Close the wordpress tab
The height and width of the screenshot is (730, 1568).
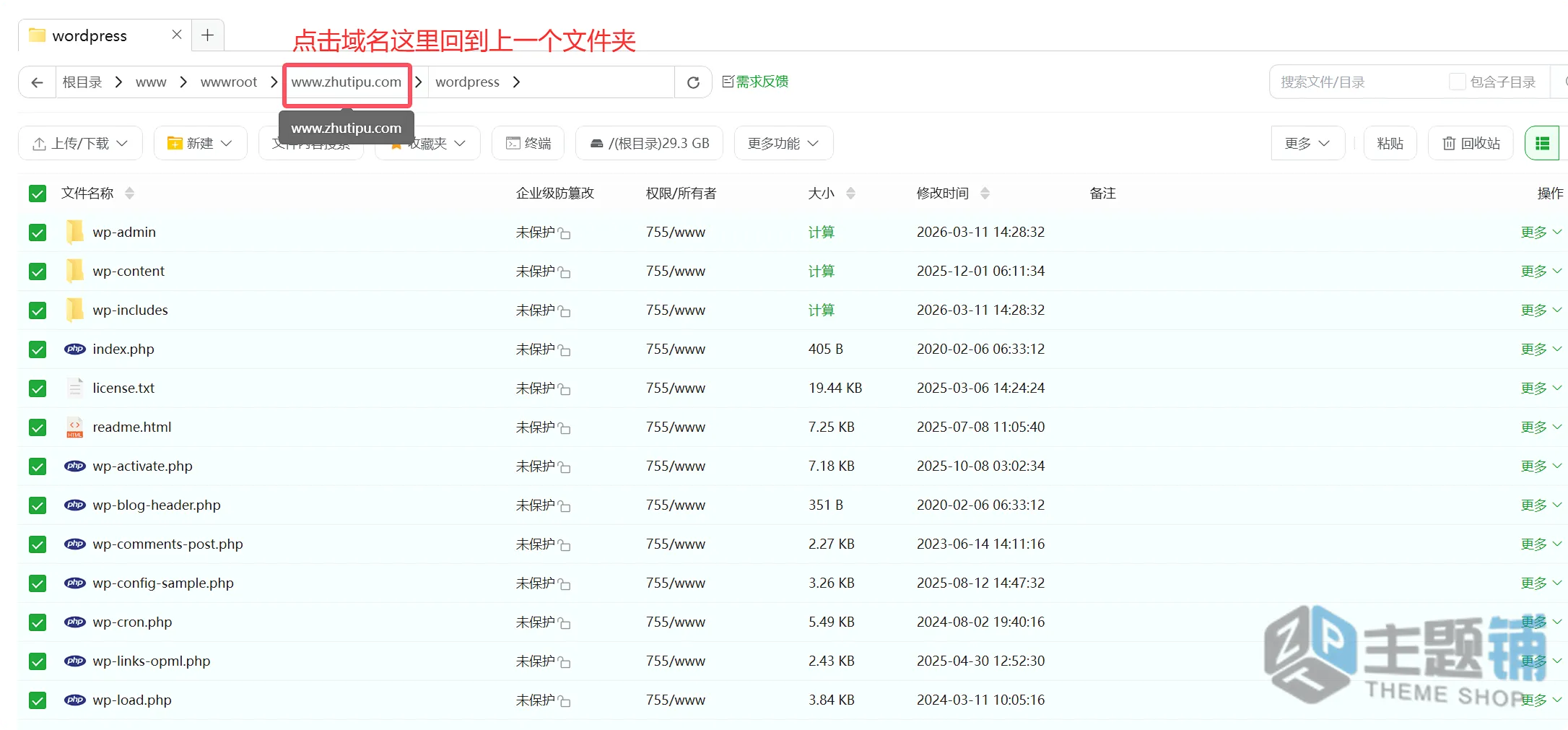click(x=177, y=35)
